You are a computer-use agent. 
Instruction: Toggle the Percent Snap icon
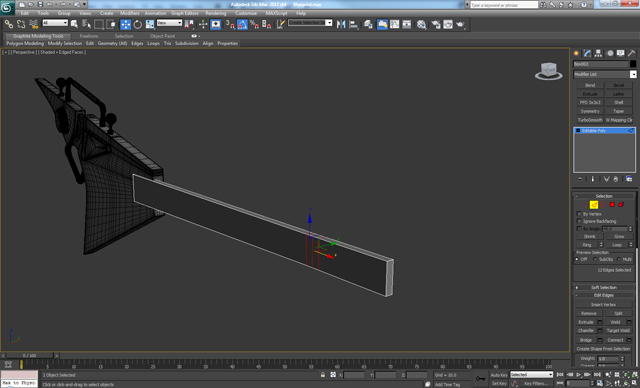254,24
